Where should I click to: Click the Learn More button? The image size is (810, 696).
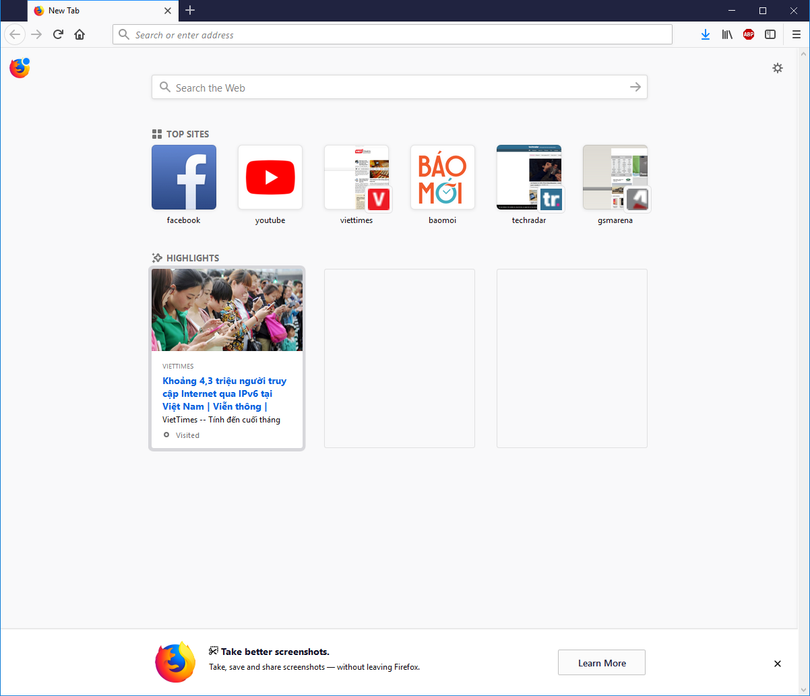[x=601, y=662]
